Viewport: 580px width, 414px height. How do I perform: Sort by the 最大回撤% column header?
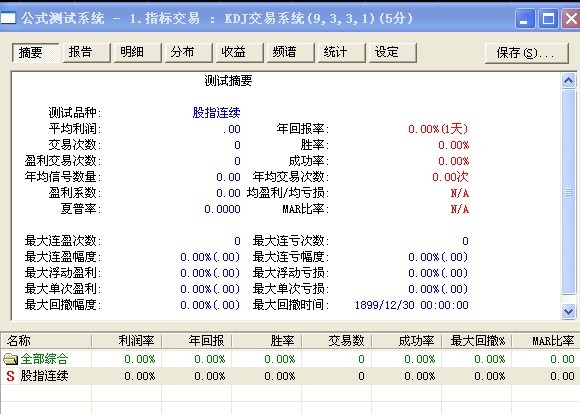pyautogui.click(x=477, y=340)
